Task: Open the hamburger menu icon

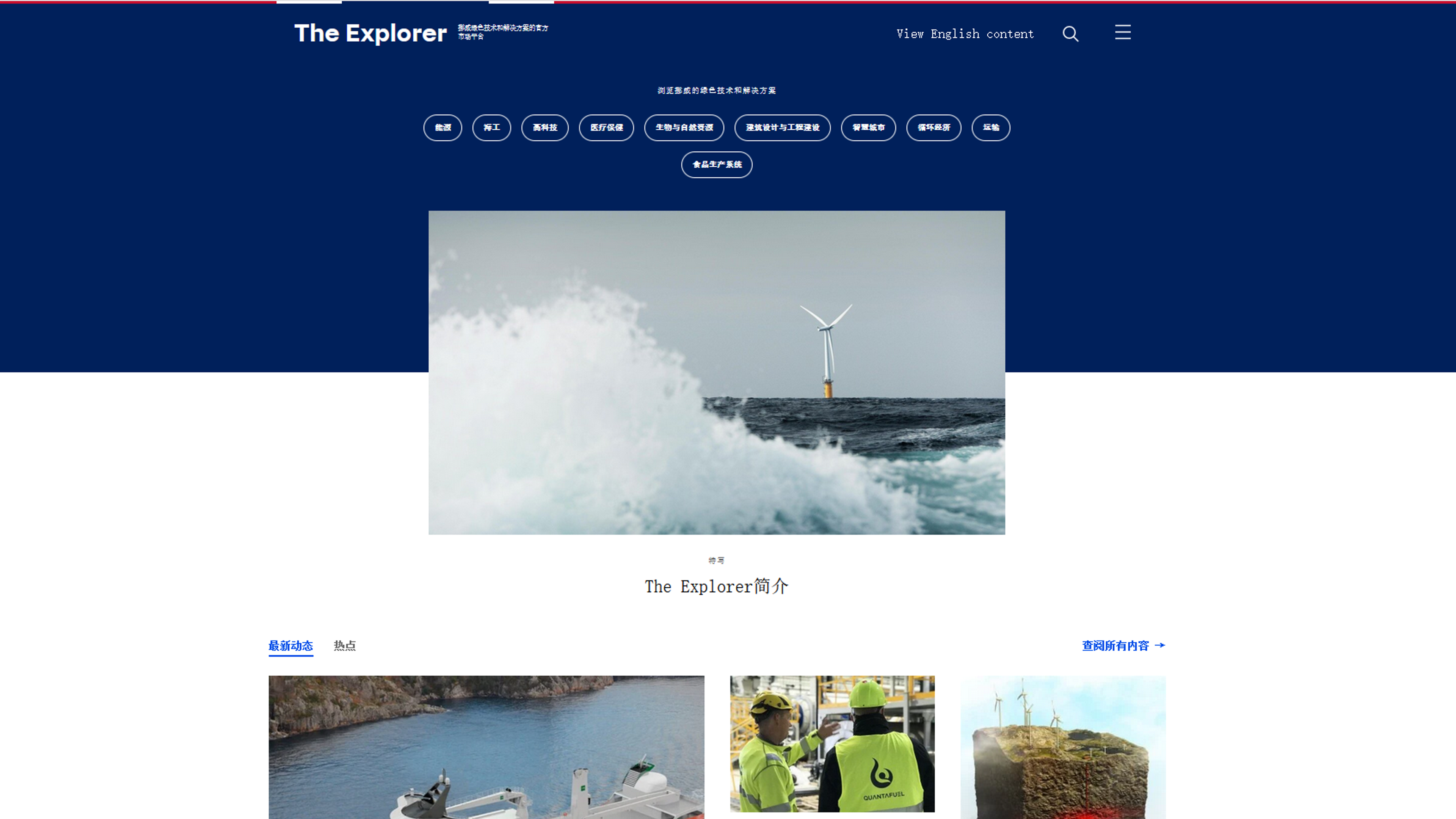Action: click(1122, 32)
